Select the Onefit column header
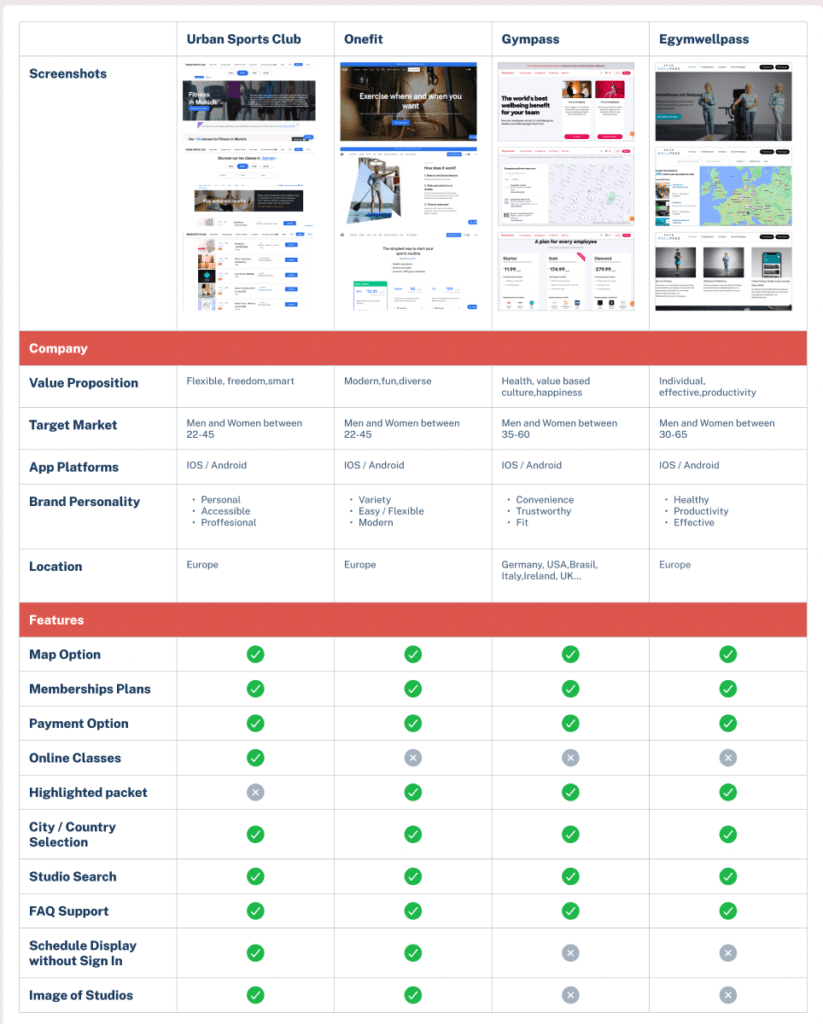The image size is (823, 1024). coord(363,39)
